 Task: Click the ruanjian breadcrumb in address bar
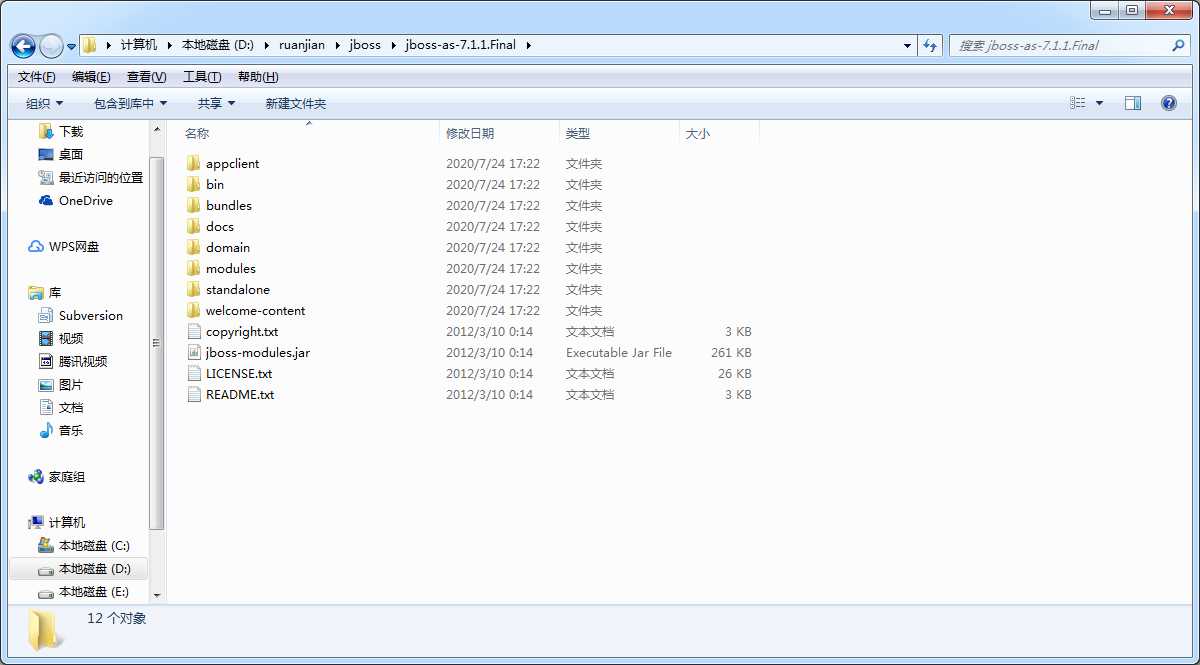(304, 45)
